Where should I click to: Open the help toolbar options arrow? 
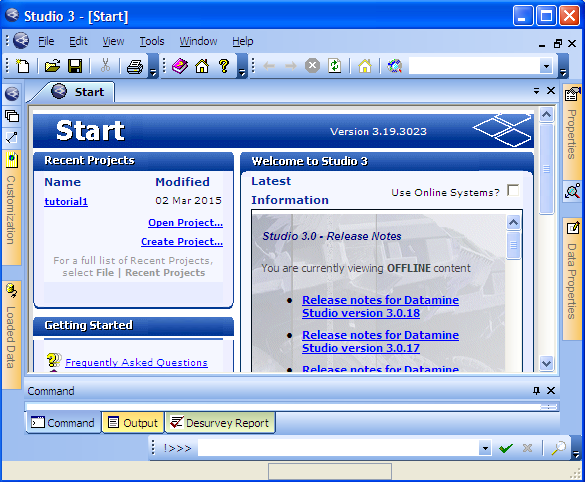242,66
